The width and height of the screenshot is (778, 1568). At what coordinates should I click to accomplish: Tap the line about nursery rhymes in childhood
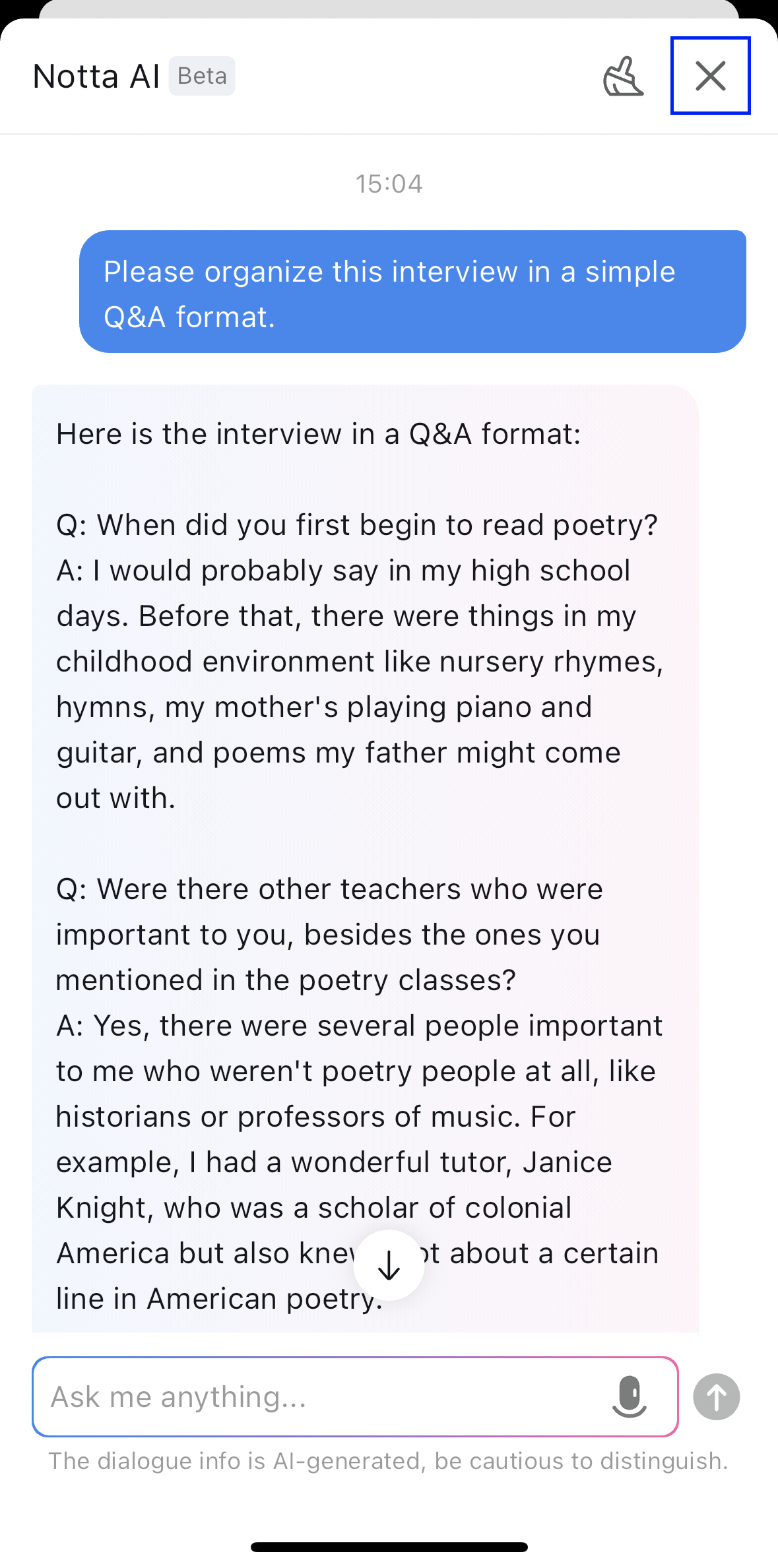(x=360, y=662)
